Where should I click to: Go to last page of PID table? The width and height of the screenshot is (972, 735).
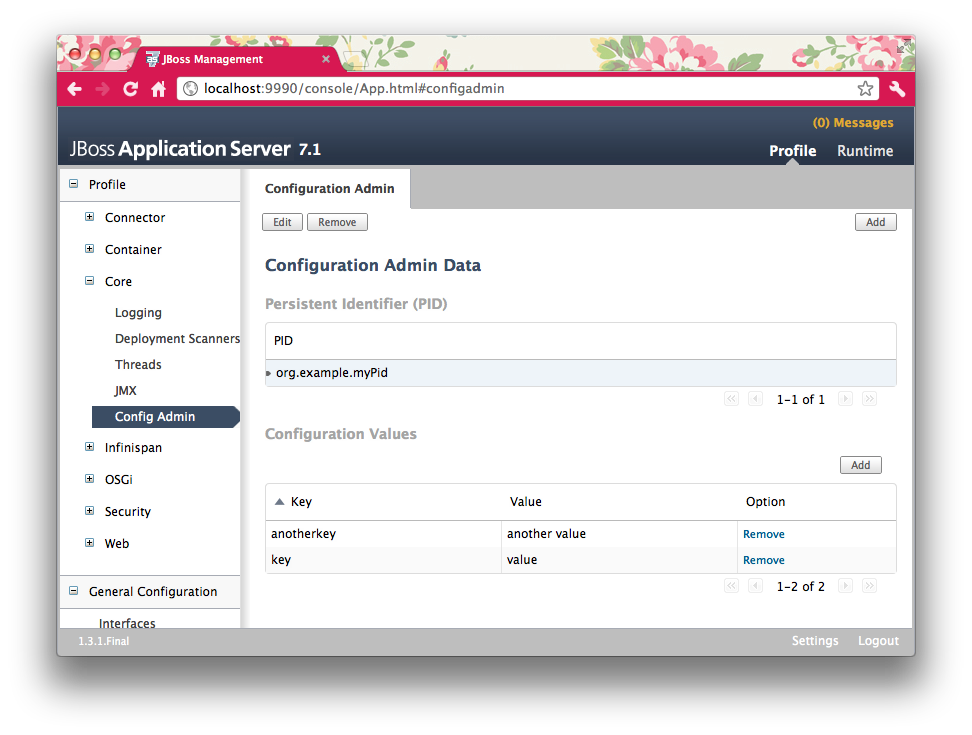point(870,398)
